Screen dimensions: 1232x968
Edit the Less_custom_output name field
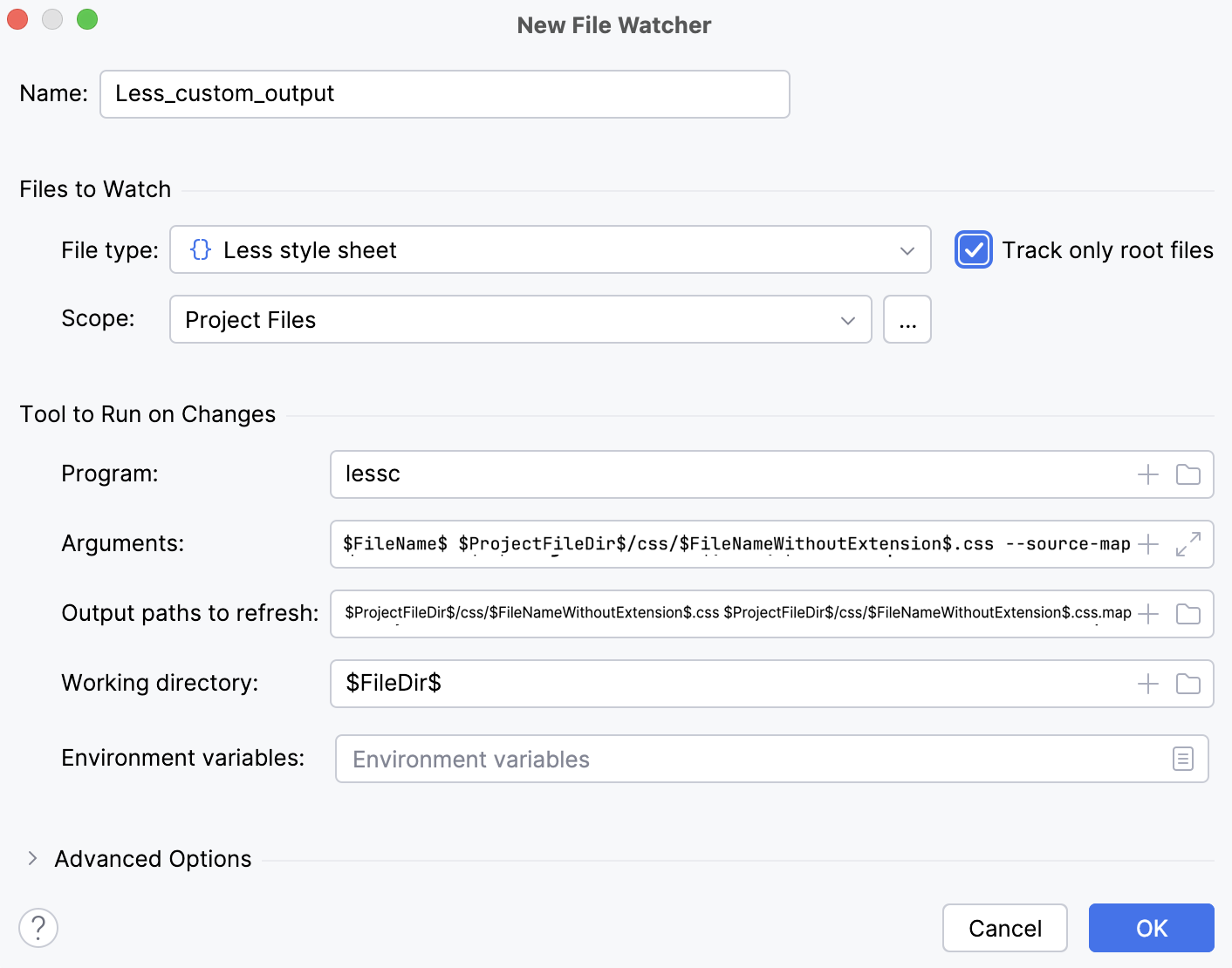(444, 93)
